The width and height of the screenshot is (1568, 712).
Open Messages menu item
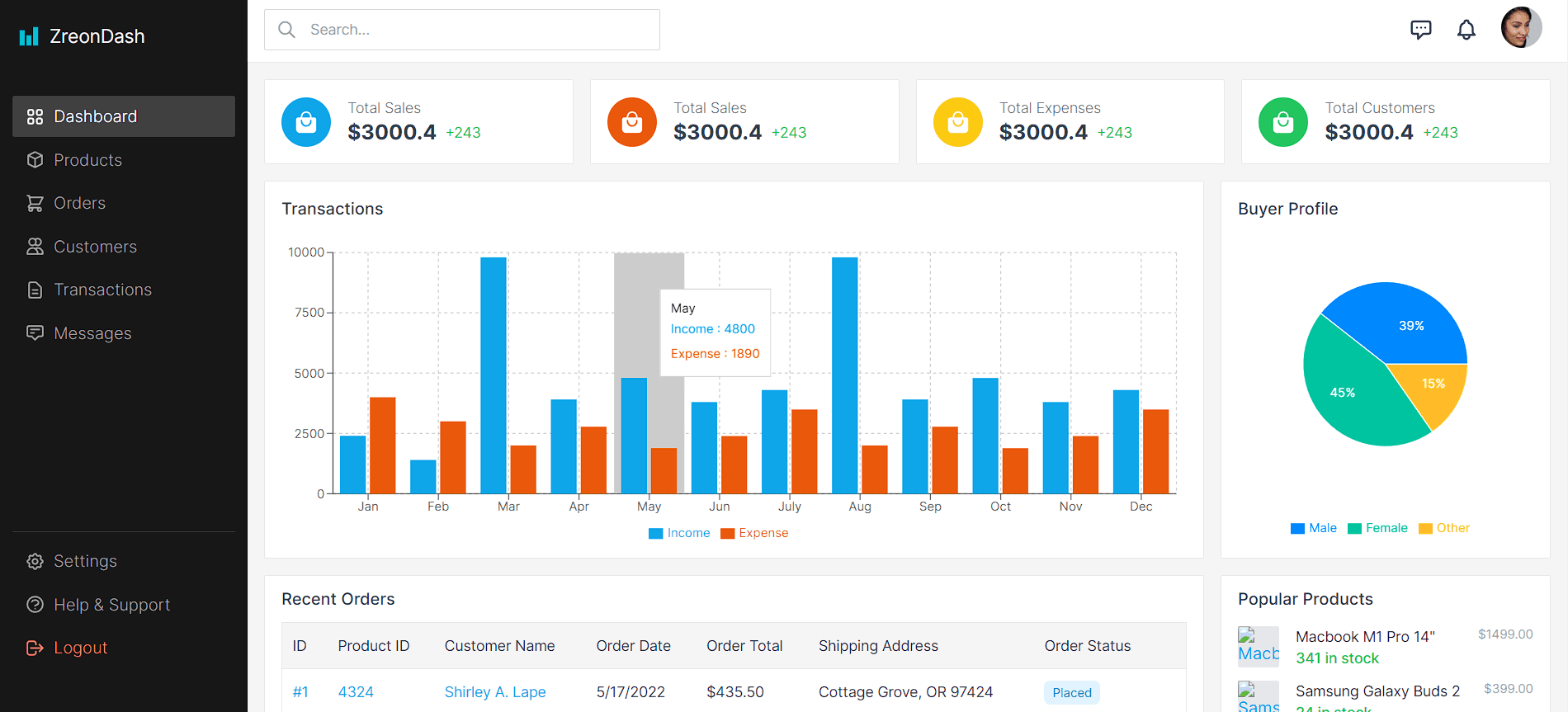(x=124, y=333)
